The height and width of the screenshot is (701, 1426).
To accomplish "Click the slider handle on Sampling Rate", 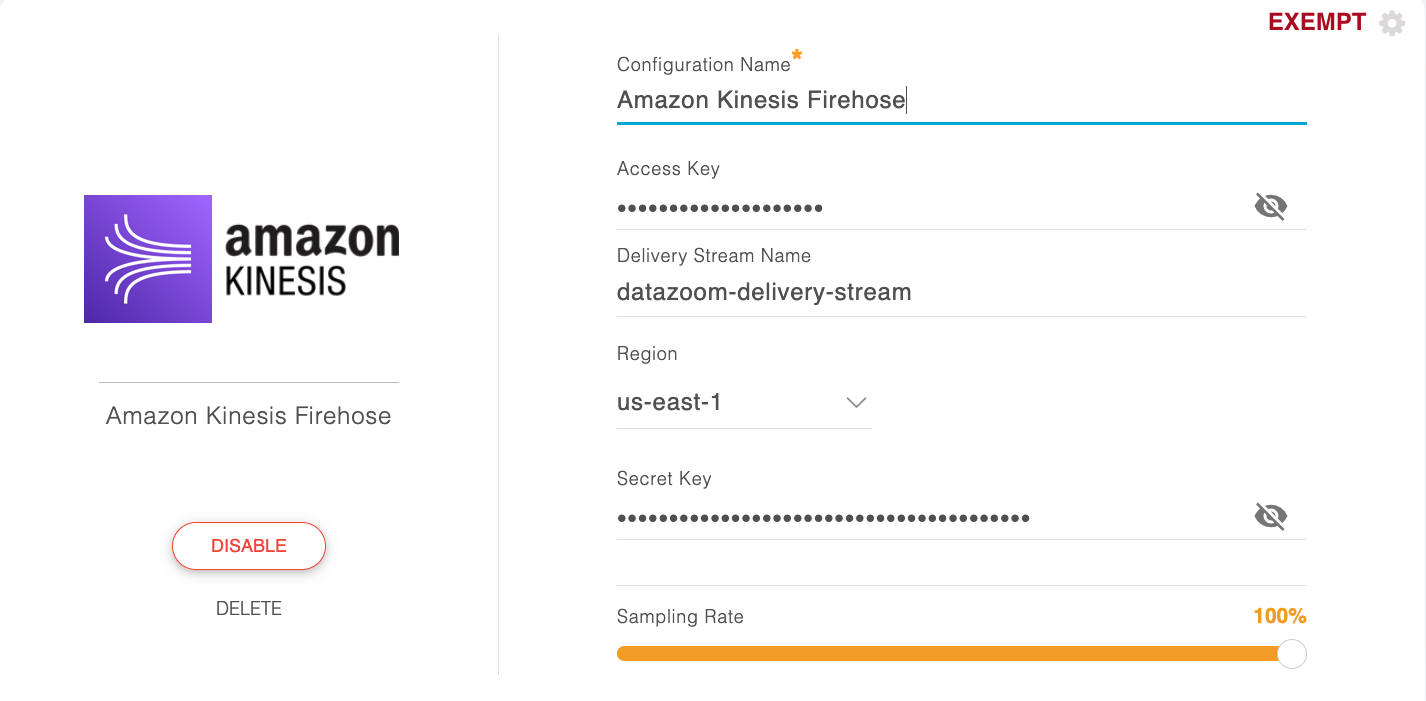I will point(1291,653).
